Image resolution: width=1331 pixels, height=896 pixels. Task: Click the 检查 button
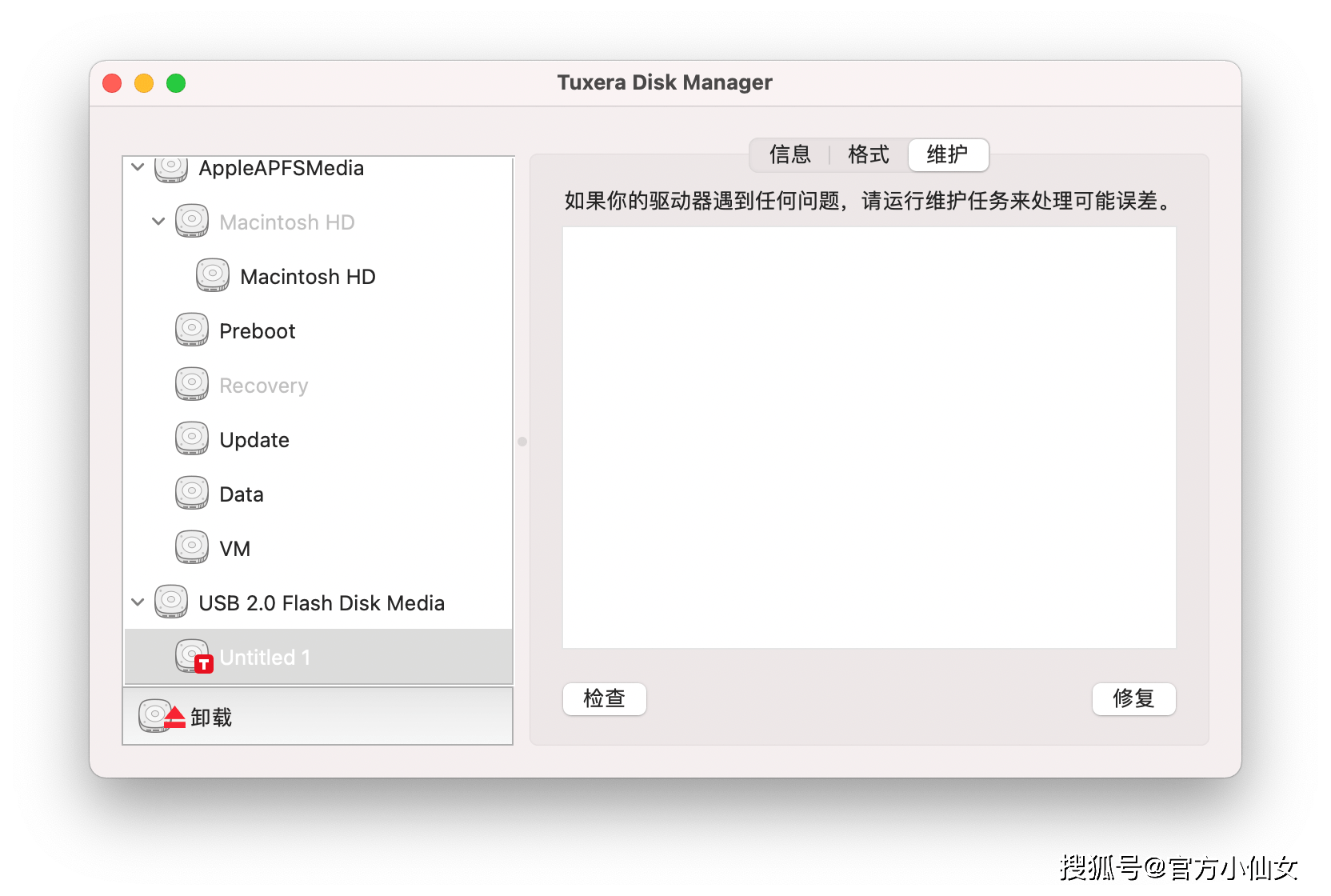click(605, 698)
